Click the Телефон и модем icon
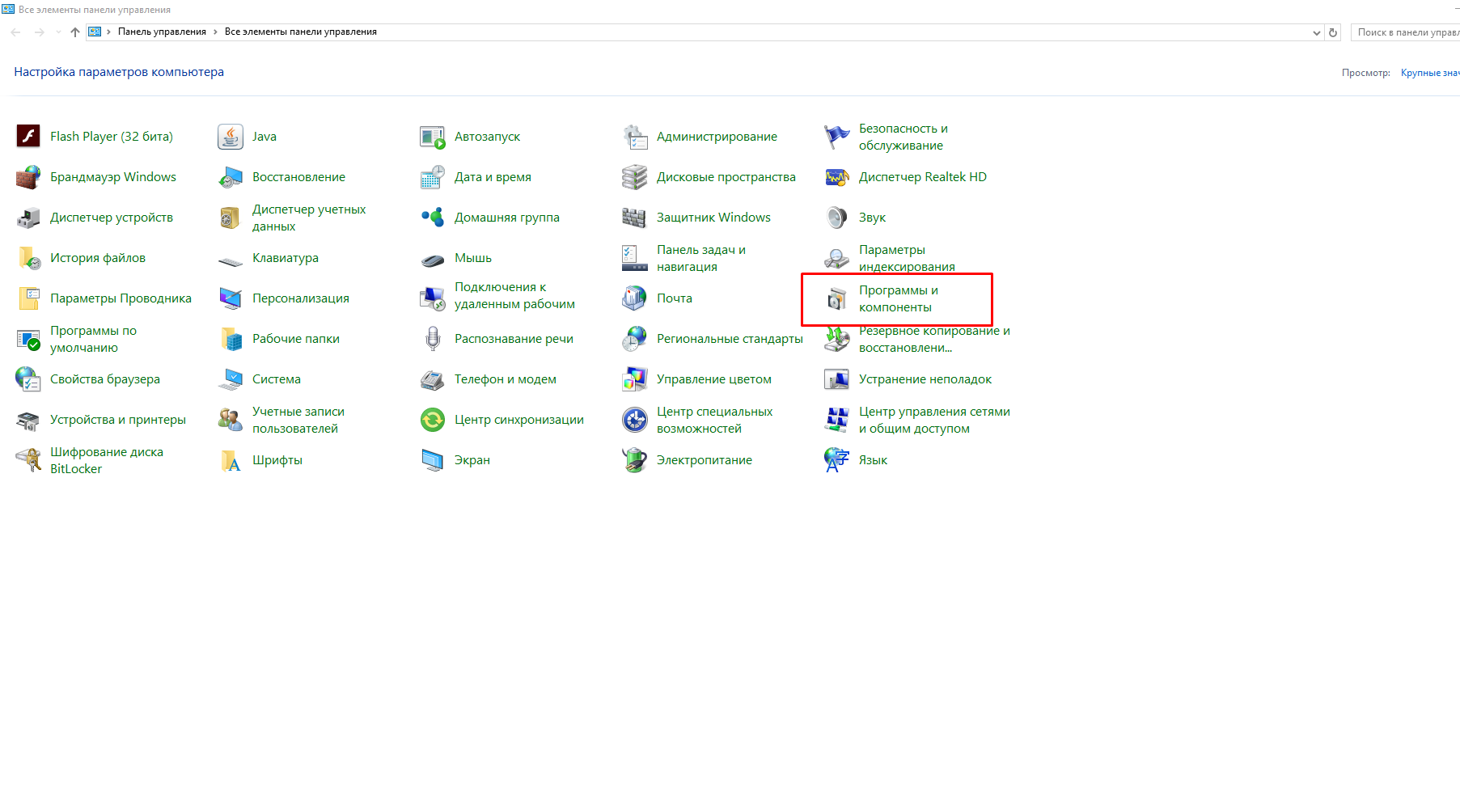This screenshot has width=1460, height=812. tap(433, 379)
